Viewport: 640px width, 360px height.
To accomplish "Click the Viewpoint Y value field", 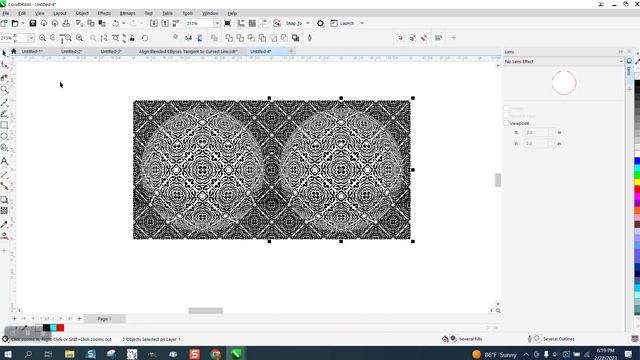I will 537,144.
